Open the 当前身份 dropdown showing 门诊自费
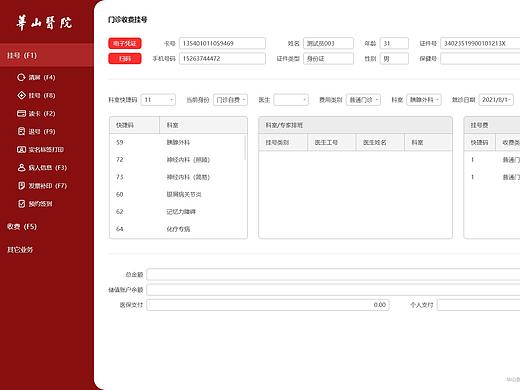This screenshot has width=520, height=390. (x=230, y=100)
